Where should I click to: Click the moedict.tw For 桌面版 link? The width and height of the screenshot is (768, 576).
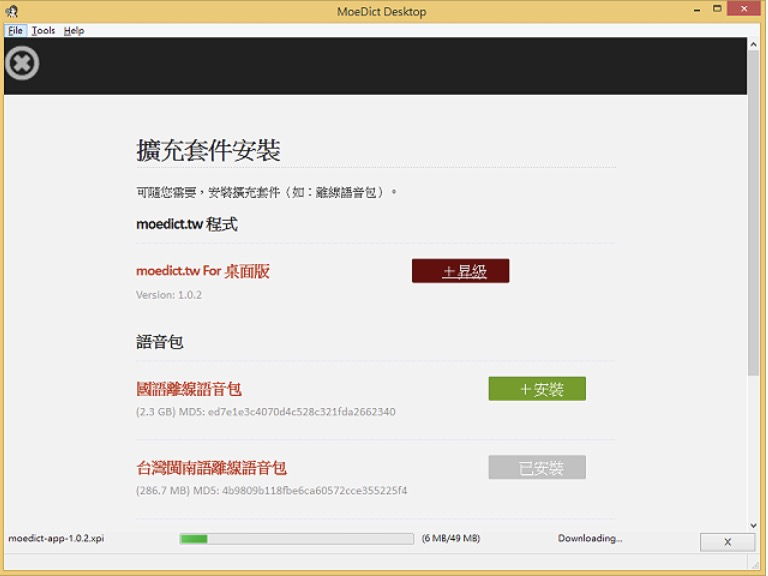coord(203,271)
